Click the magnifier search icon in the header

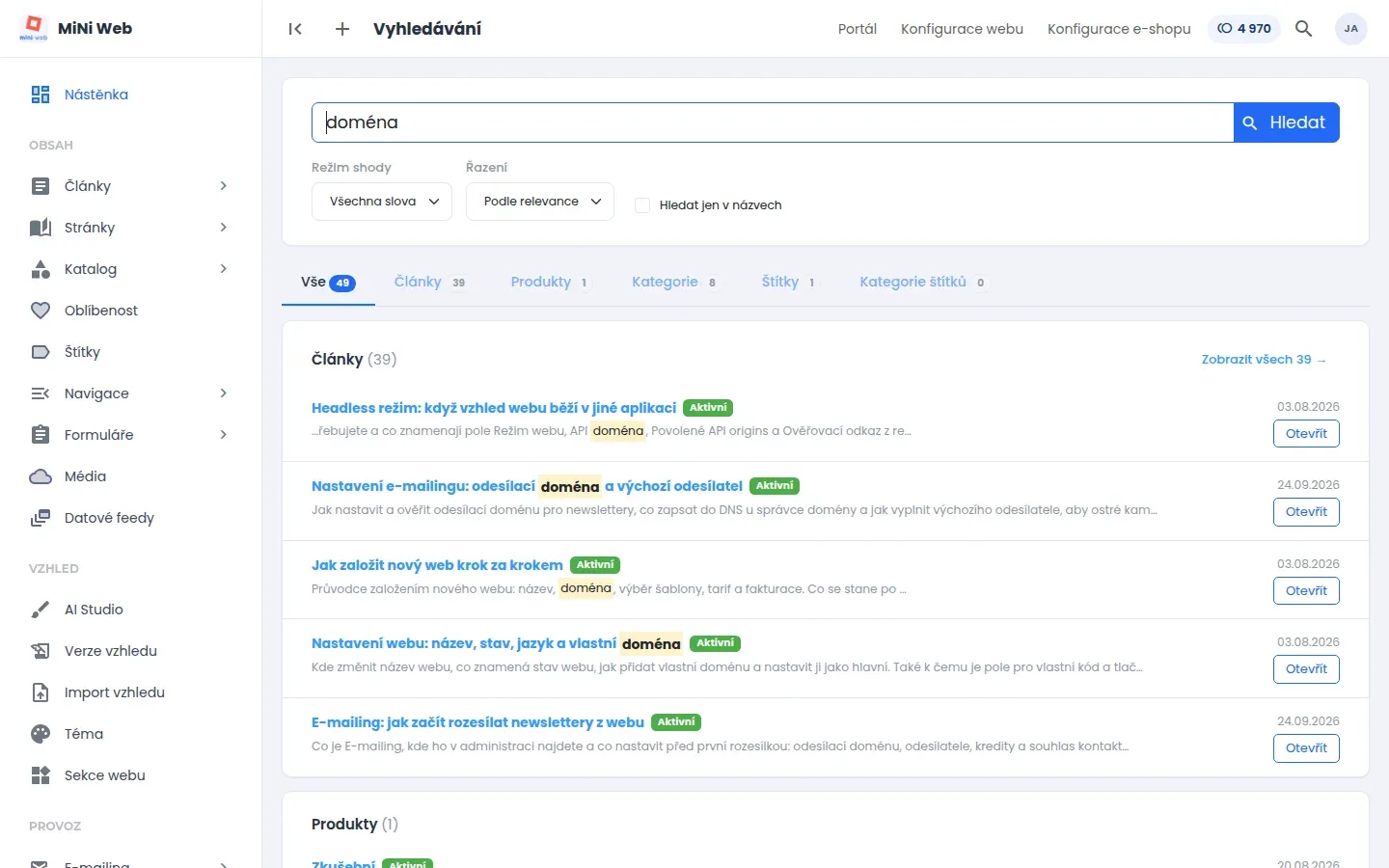click(1303, 29)
